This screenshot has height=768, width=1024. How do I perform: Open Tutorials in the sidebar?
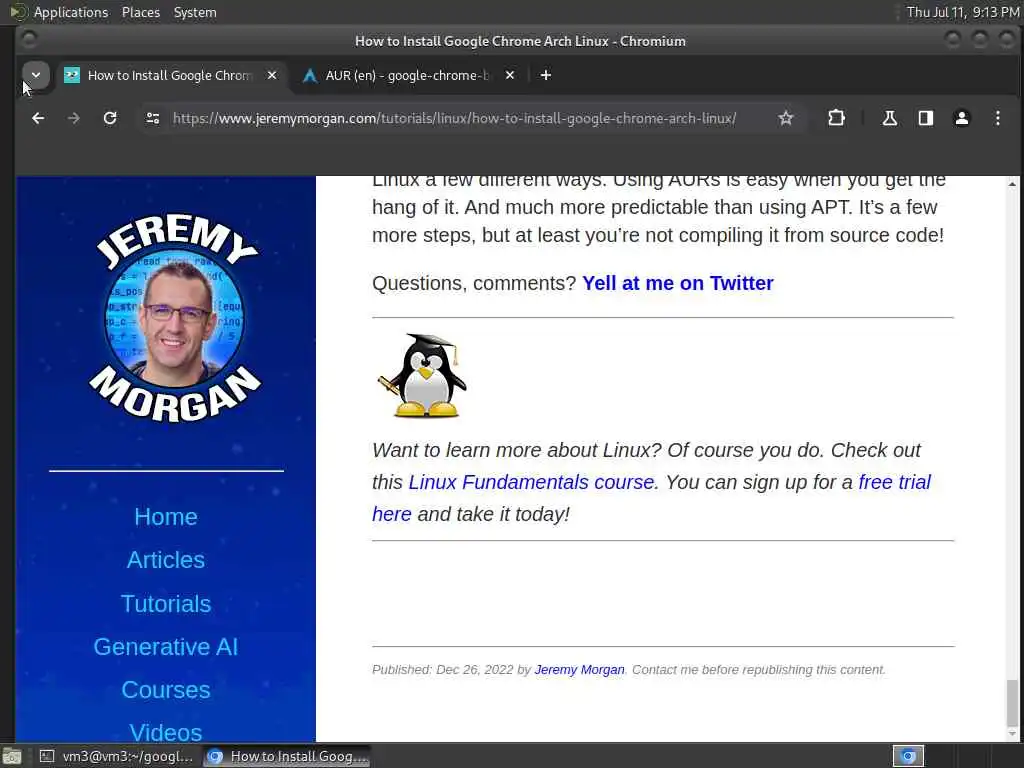point(166,604)
